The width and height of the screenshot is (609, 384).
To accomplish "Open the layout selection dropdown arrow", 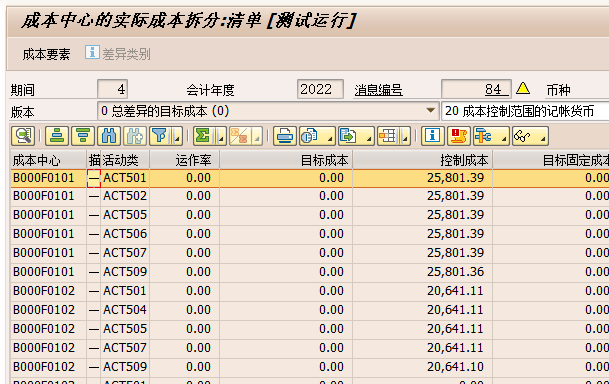I will coord(405,137).
